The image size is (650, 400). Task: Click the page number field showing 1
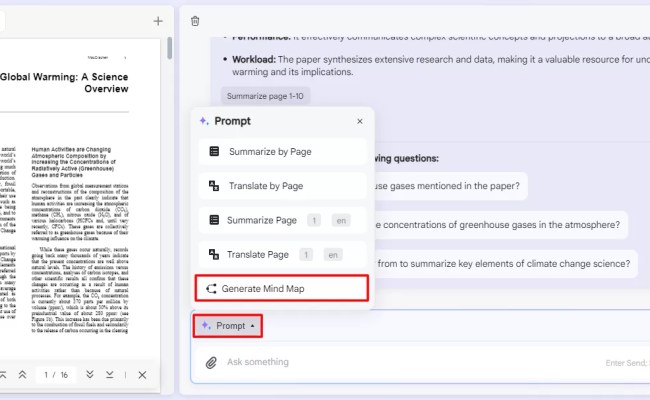[46, 375]
